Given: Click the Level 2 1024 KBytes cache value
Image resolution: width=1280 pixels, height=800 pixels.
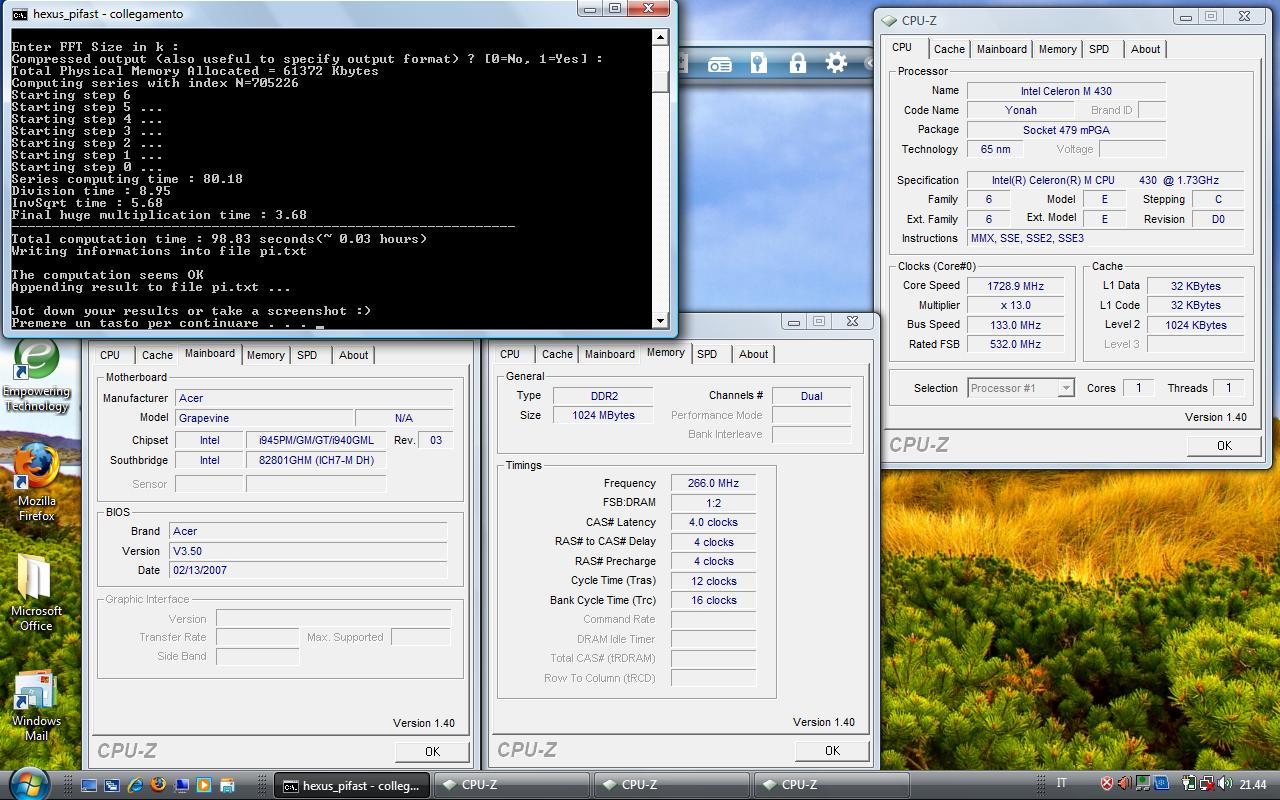Looking at the screenshot, I should point(1195,325).
